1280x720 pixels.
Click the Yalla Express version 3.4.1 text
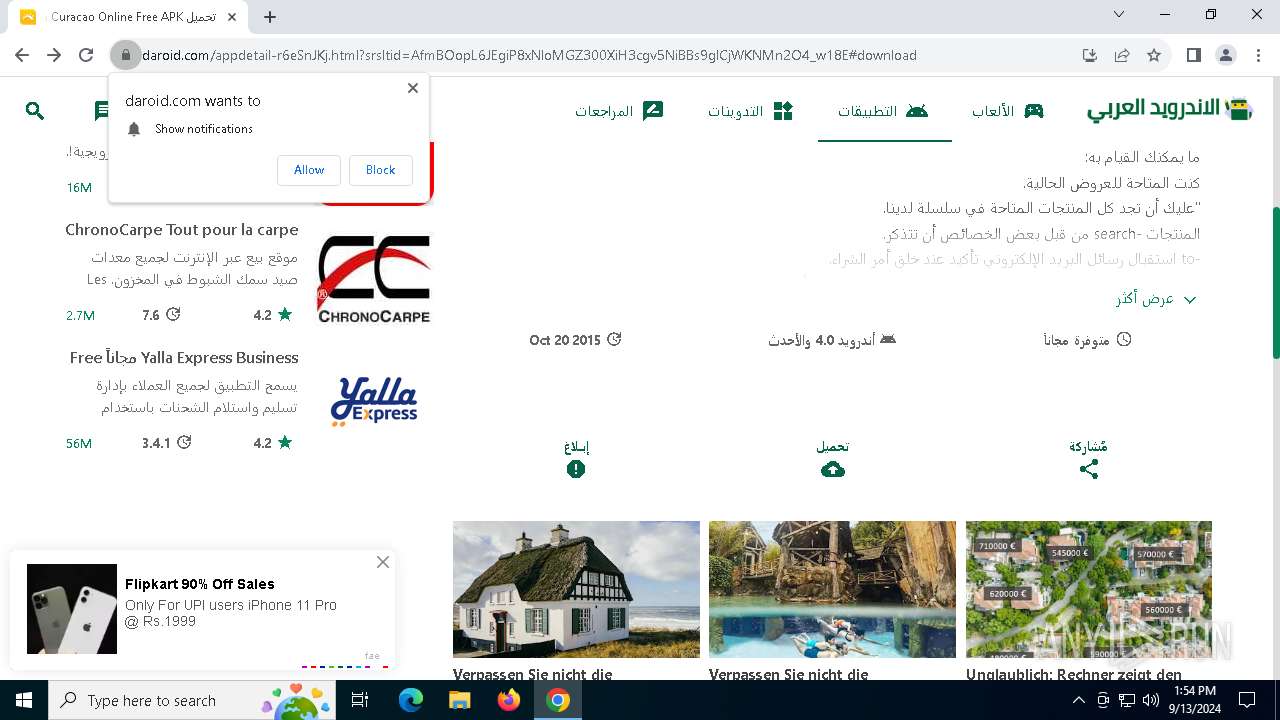[x=156, y=443]
